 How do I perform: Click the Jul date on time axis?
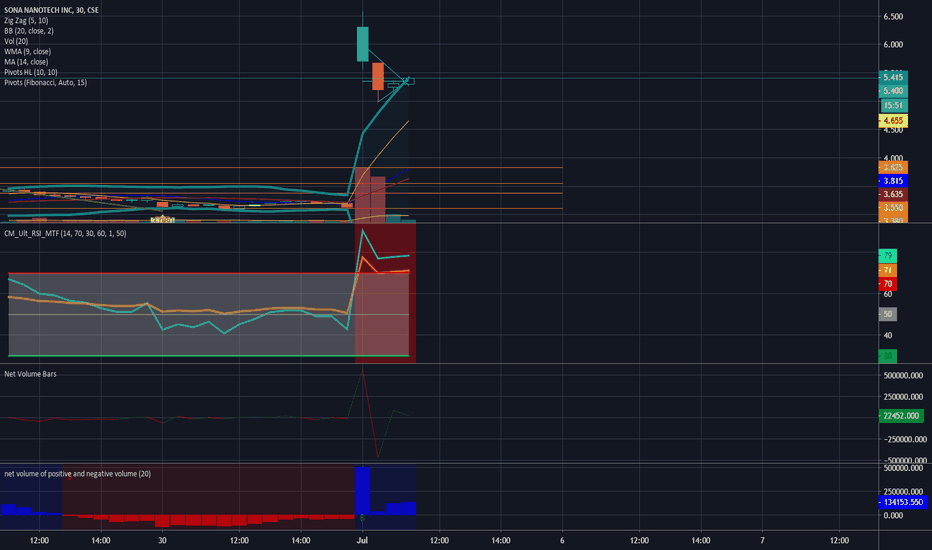coord(362,540)
